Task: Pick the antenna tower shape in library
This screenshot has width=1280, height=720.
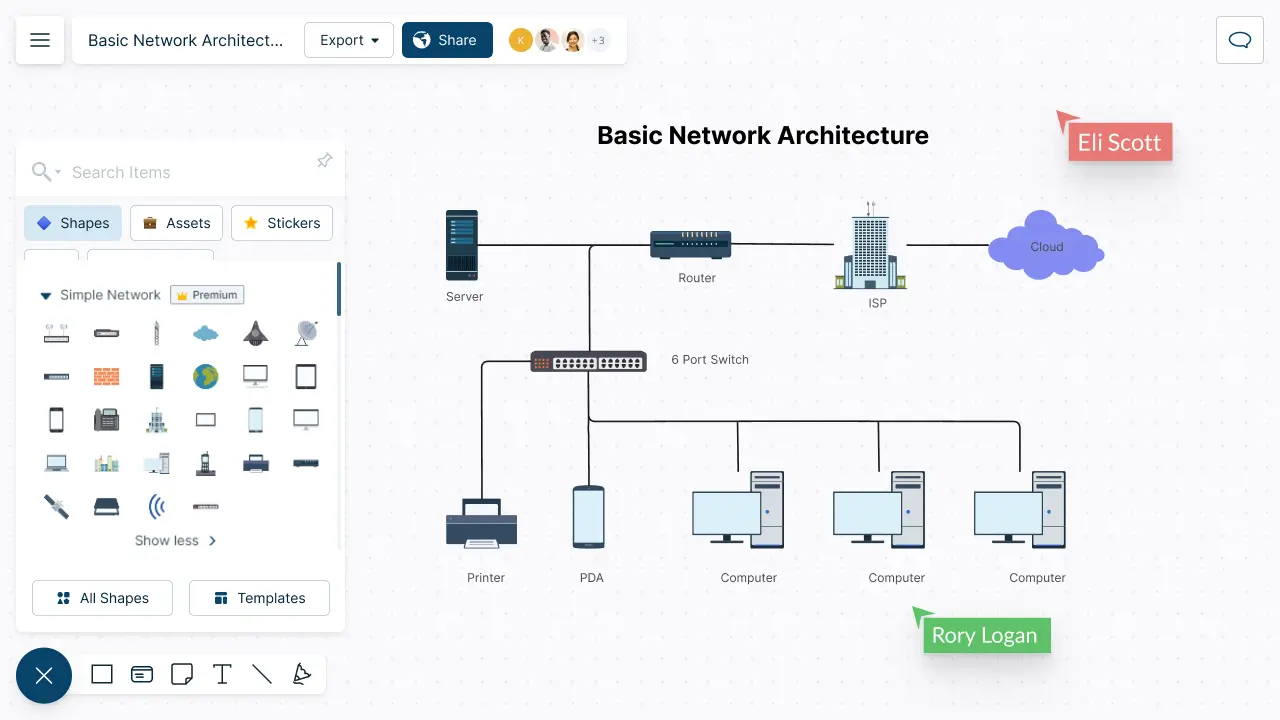Action: point(156,333)
